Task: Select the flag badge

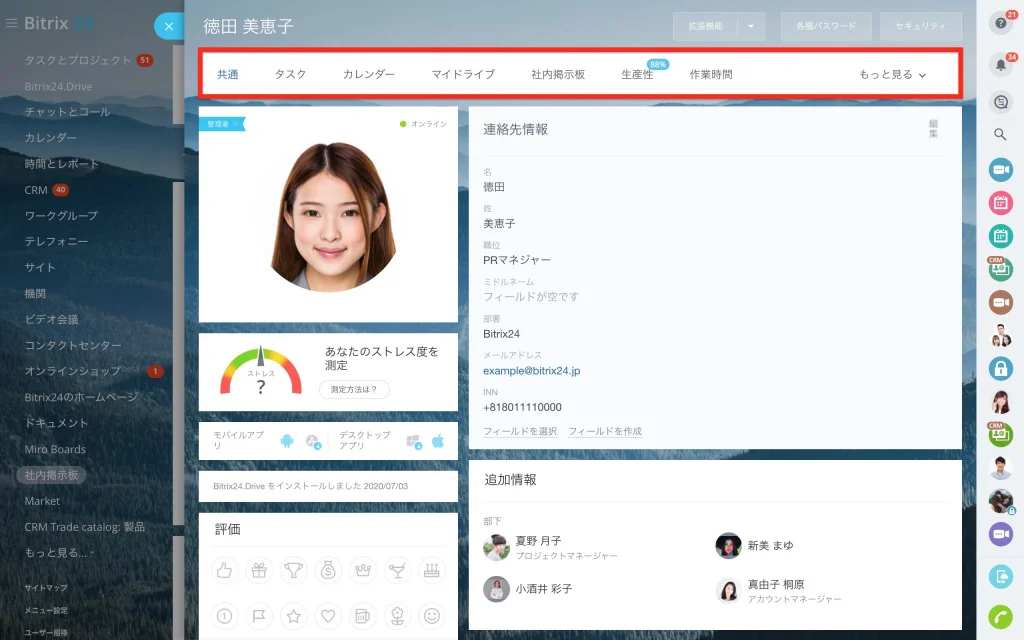Action: [x=259, y=616]
